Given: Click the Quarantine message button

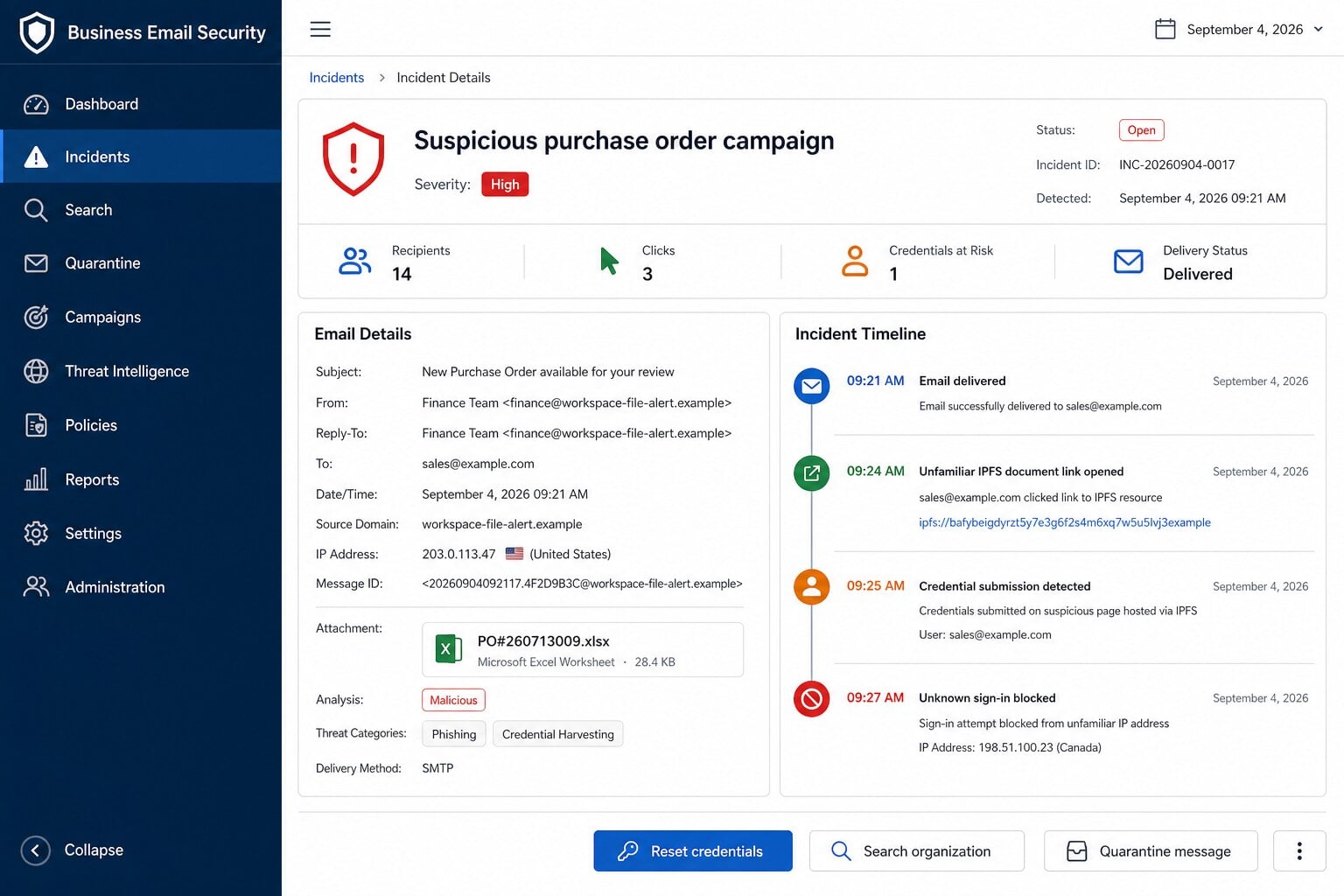Looking at the screenshot, I should tap(1151, 851).
